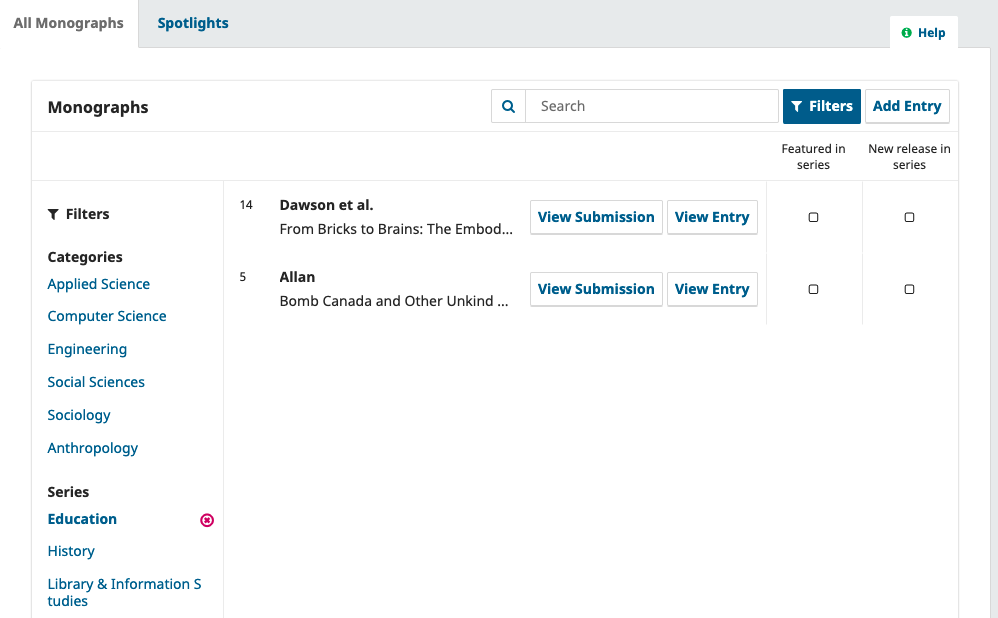Mark Allan as featured in series

pos(813,289)
